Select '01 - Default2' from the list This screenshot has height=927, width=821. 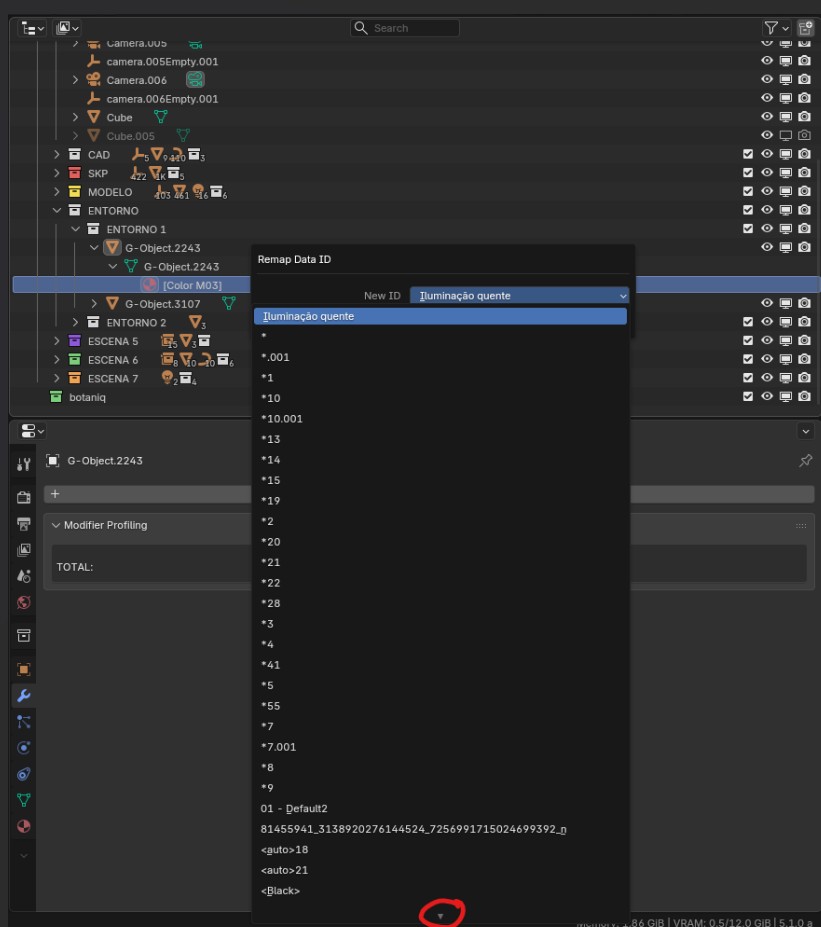pos(440,808)
